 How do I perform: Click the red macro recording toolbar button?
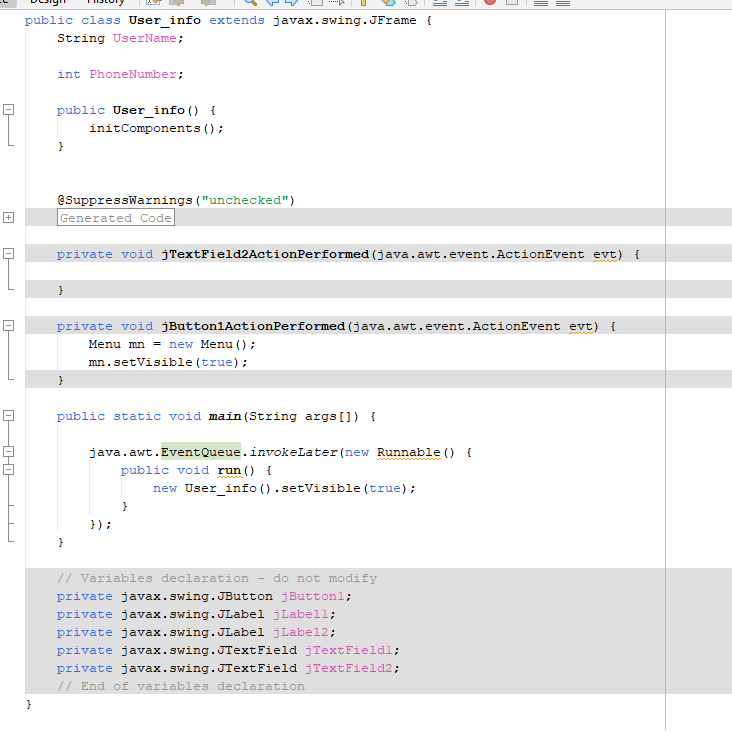490,2
